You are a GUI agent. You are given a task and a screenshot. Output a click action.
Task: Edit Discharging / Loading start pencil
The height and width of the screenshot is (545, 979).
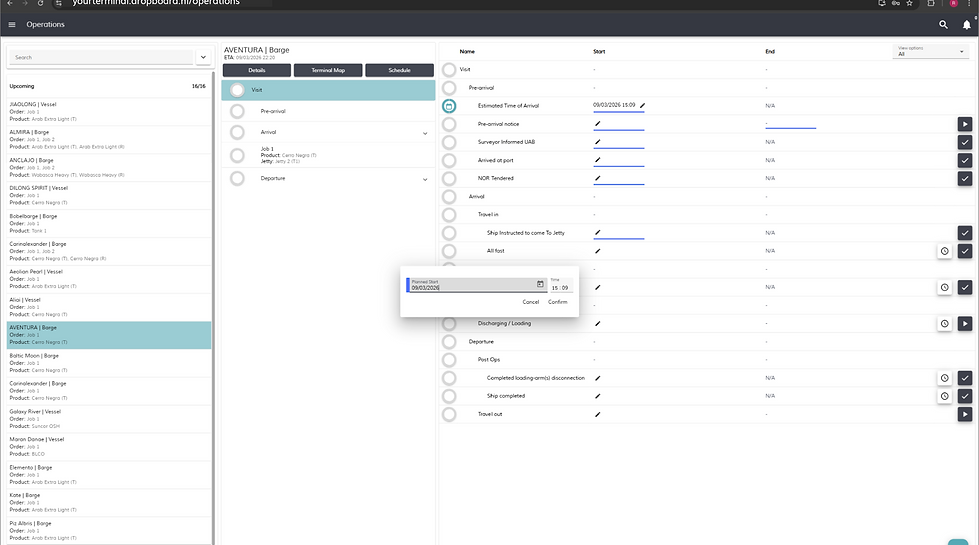598,323
